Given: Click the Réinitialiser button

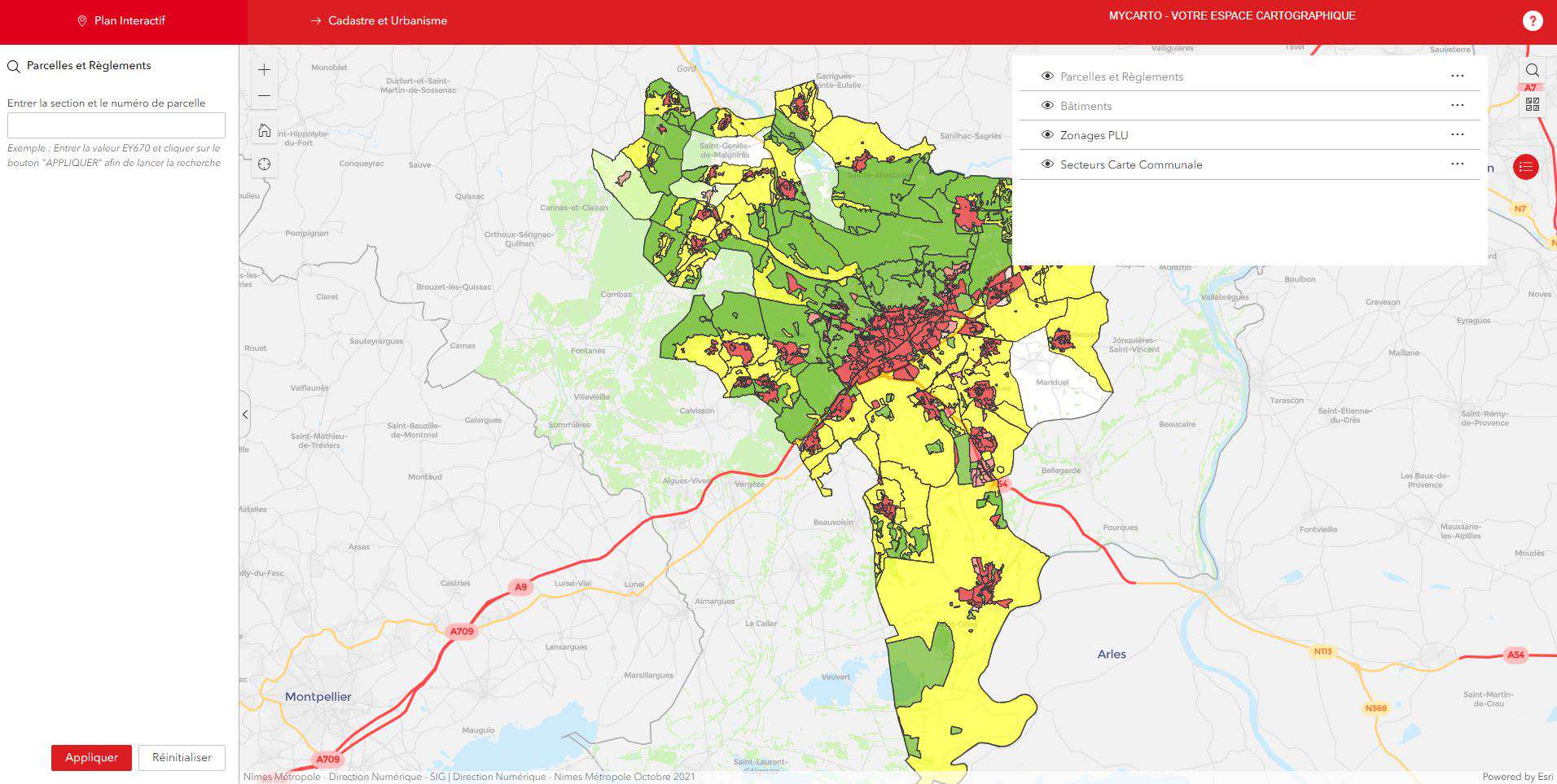Looking at the screenshot, I should (182, 757).
